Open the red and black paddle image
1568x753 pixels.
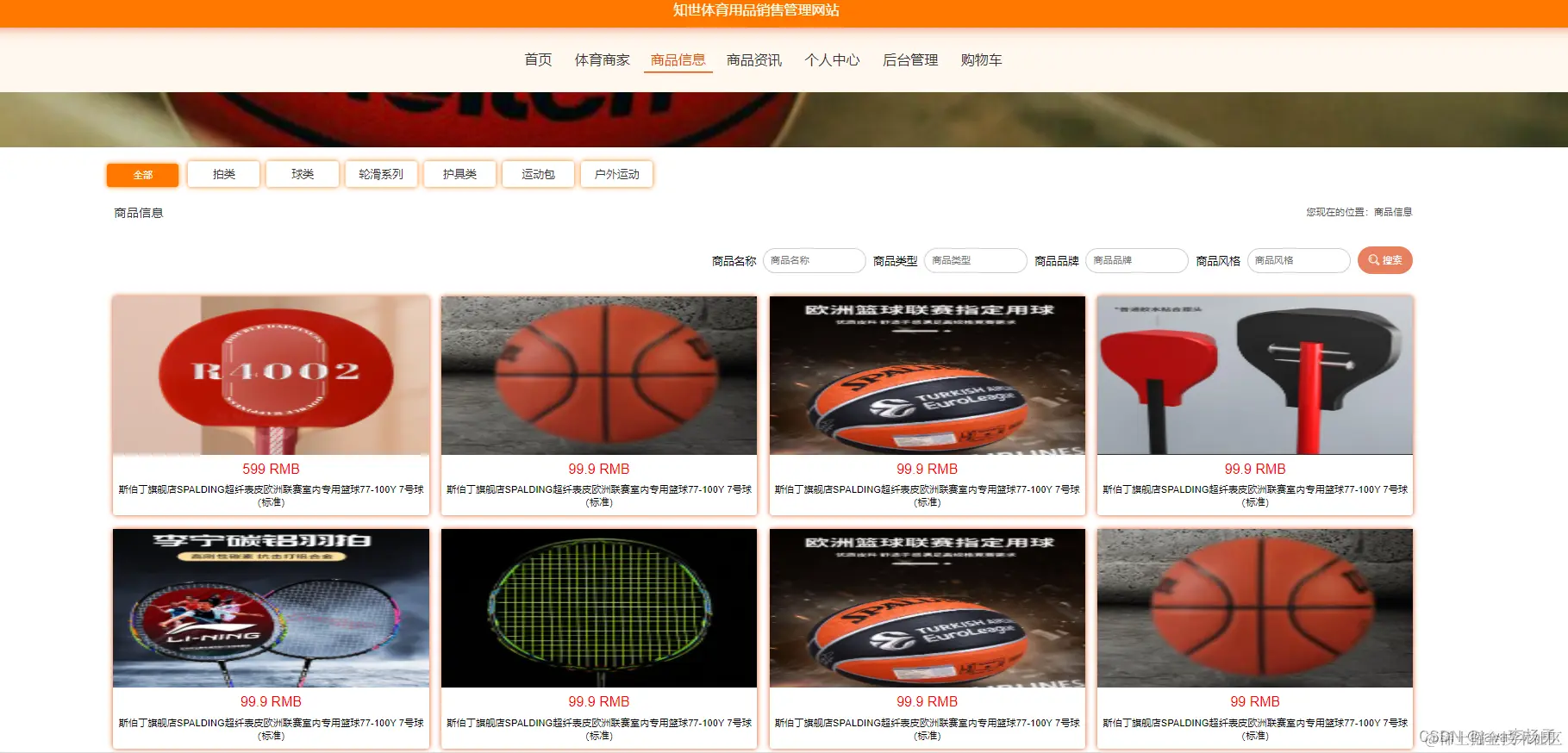tap(1255, 376)
